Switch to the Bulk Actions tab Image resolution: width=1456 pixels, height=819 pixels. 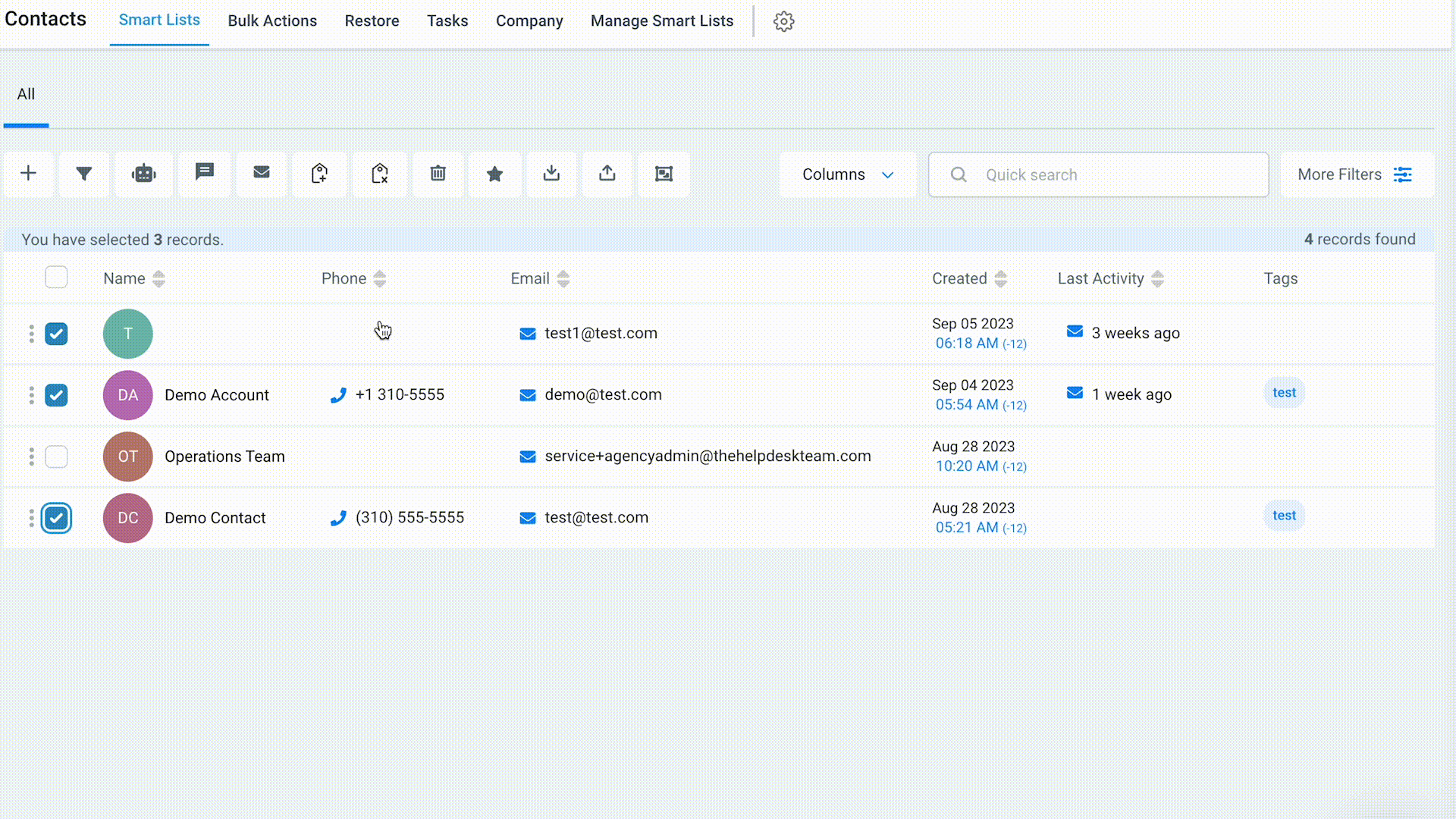272,21
